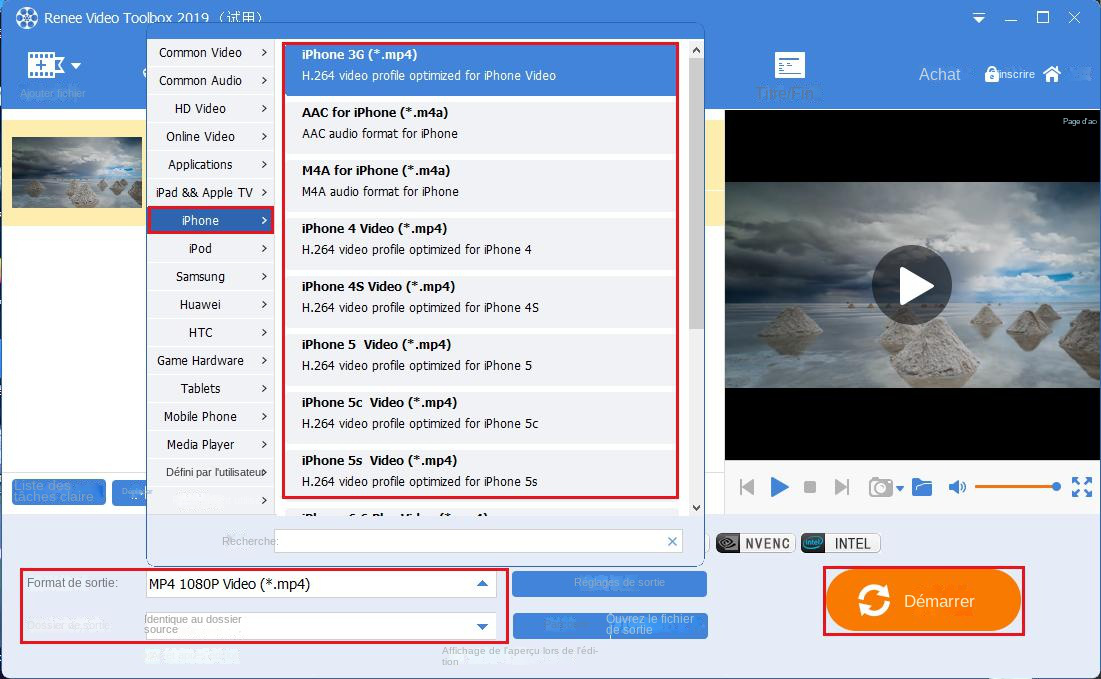
Task: Select the HD Video category
Action: point(210,109)
